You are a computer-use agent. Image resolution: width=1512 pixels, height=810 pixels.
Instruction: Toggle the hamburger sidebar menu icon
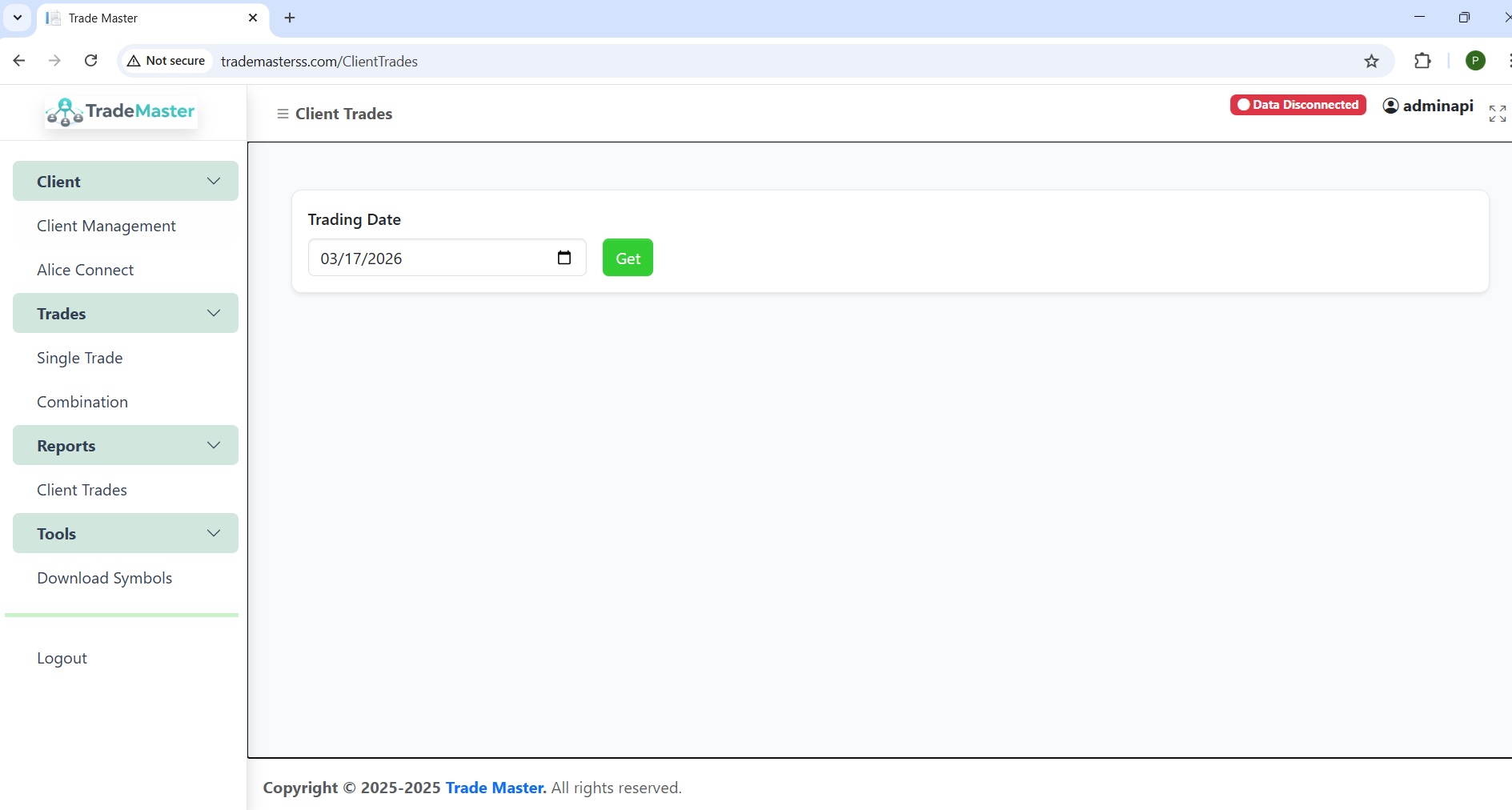coord(282,114)
